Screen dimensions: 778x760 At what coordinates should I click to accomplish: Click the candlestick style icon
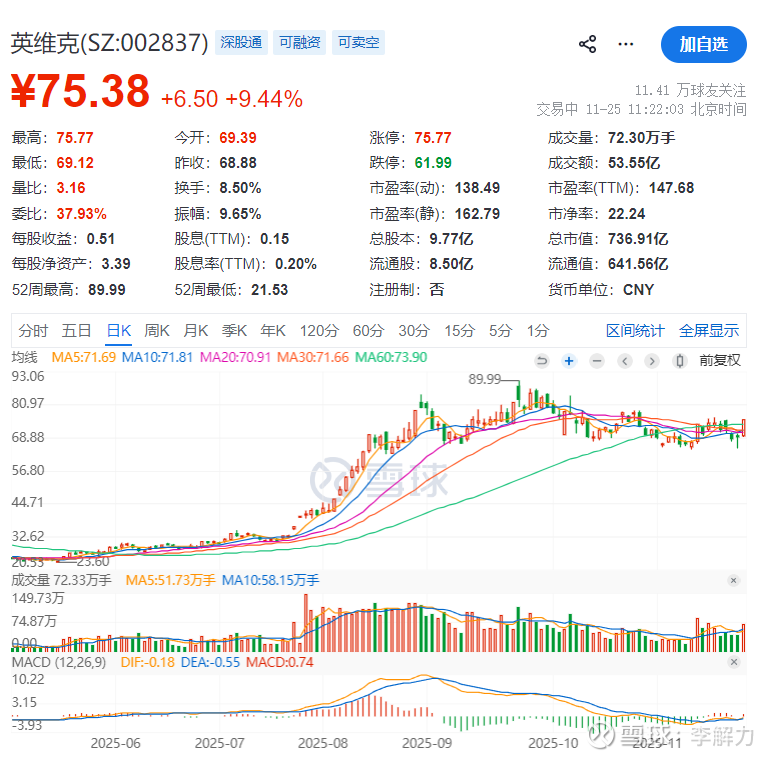(x=680, y=361)
